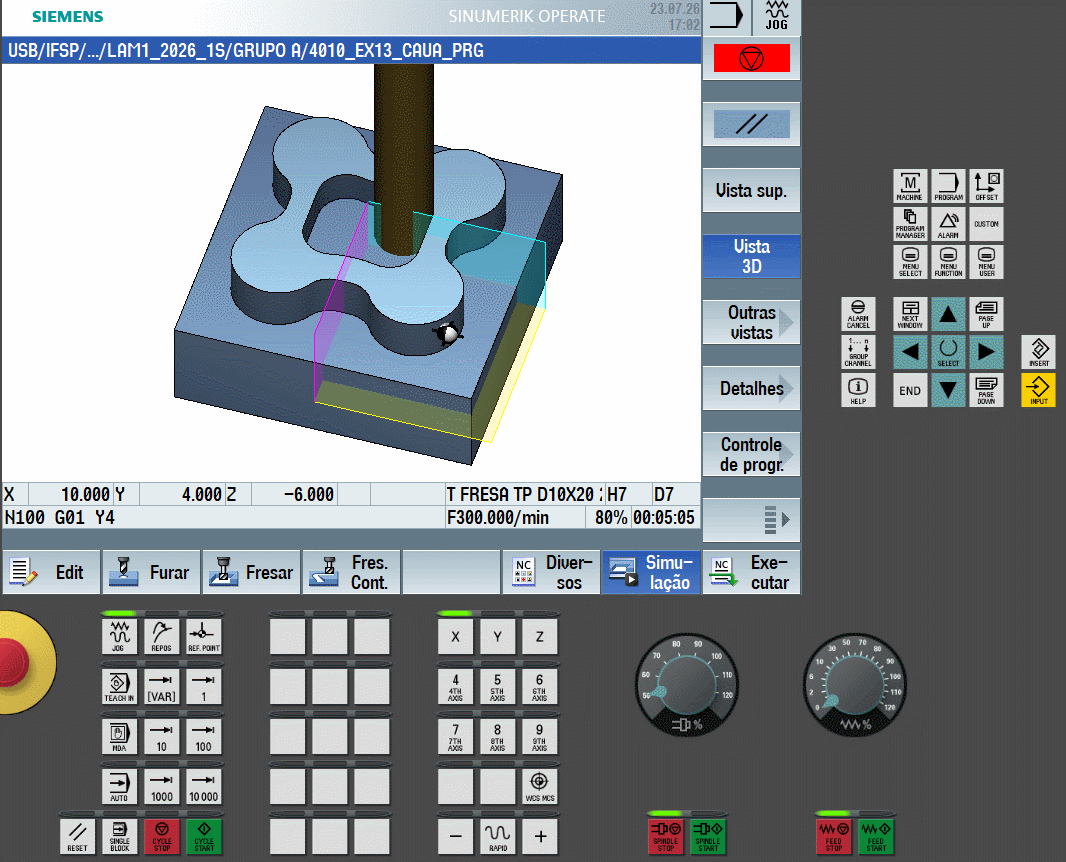Open the ALARM key

click(x=948, y=224)
